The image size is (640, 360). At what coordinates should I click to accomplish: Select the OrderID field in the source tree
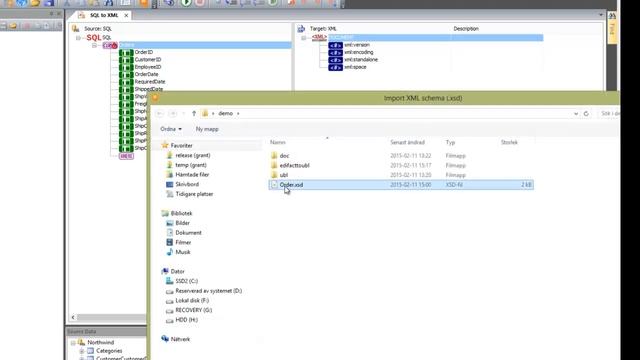pos(144,52)
